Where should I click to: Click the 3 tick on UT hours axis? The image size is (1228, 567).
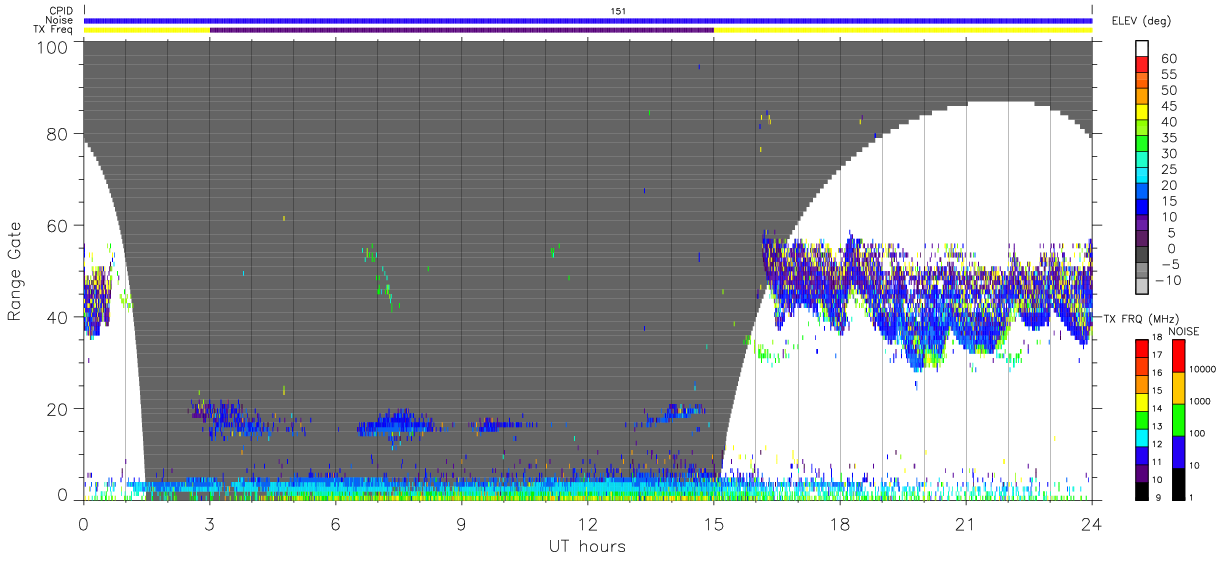coord(210,523)
